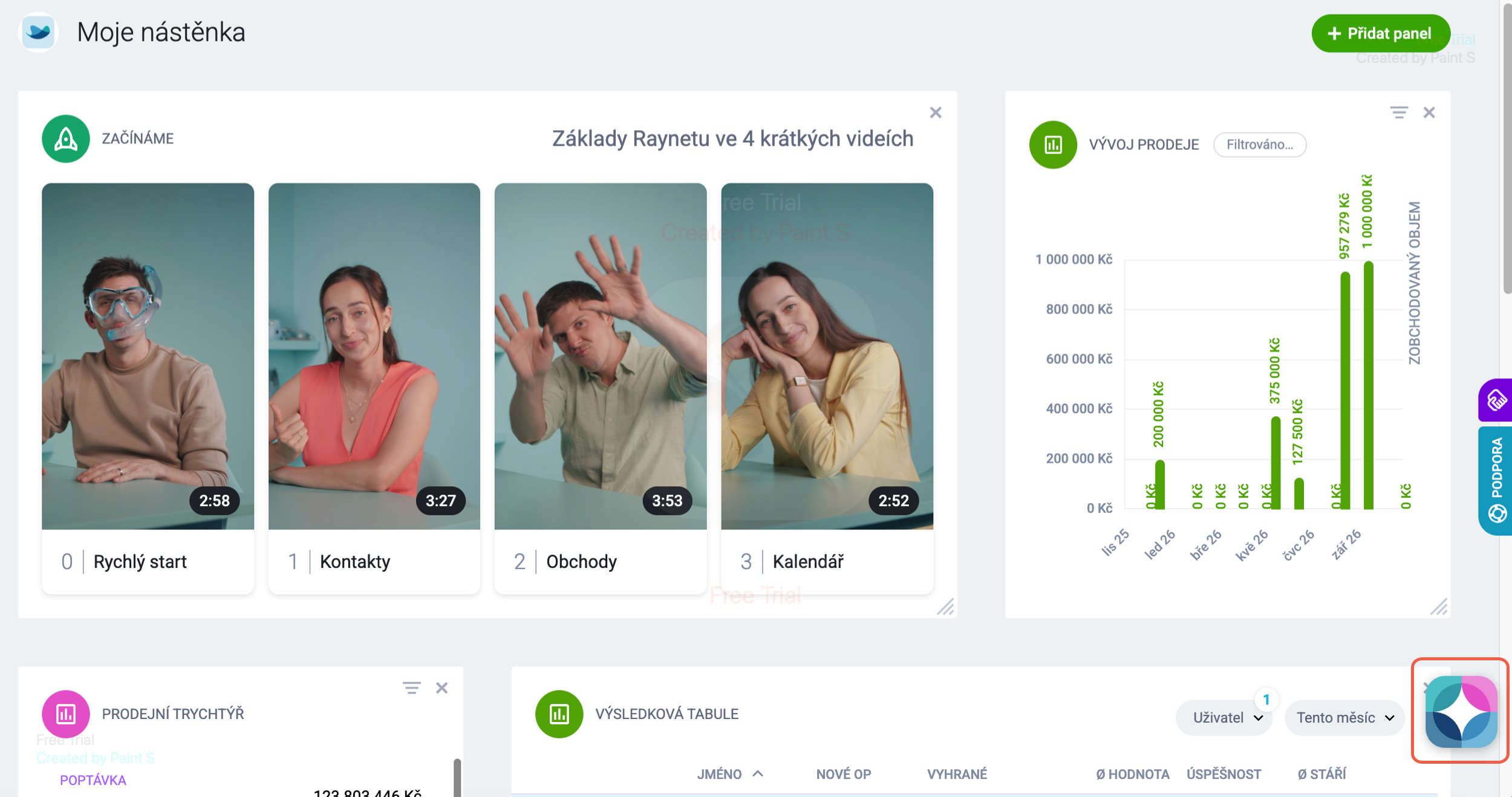
Task: Click the 957 279 Kč chart bar
Action: click(1345, 391)
